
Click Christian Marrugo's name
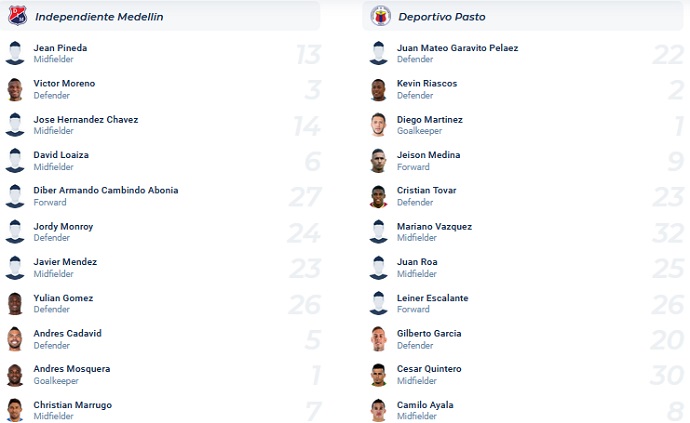73,405
